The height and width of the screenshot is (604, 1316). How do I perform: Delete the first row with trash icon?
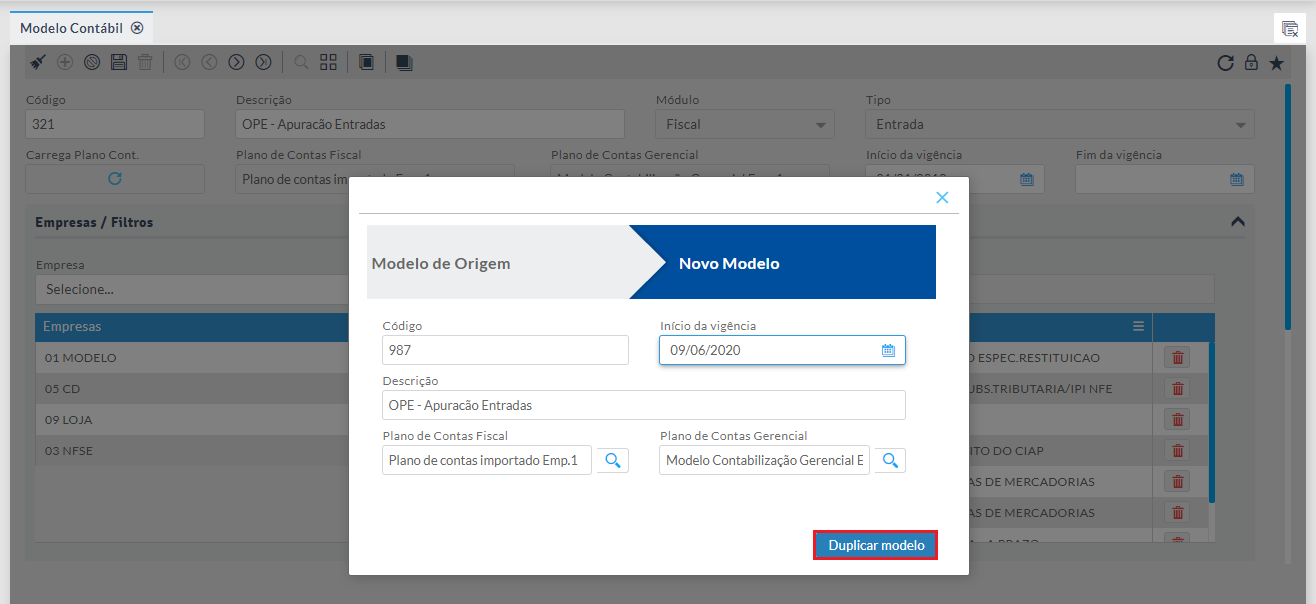(x=1178, y=358)
